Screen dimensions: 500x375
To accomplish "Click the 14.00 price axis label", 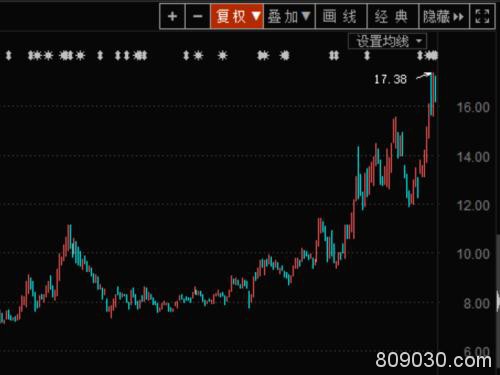I will [x=473, y=157].
